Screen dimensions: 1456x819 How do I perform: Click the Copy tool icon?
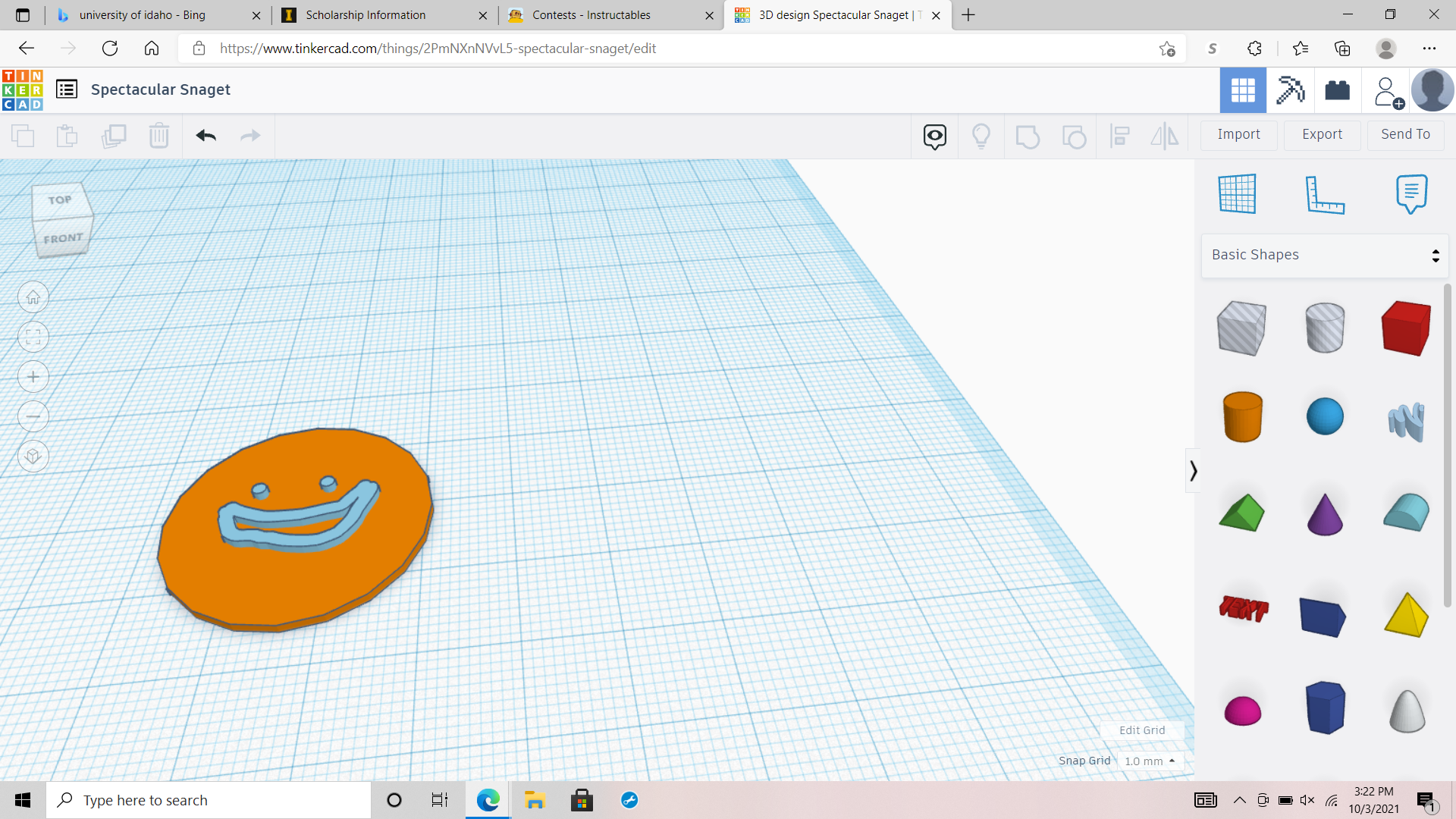[24, 136]
